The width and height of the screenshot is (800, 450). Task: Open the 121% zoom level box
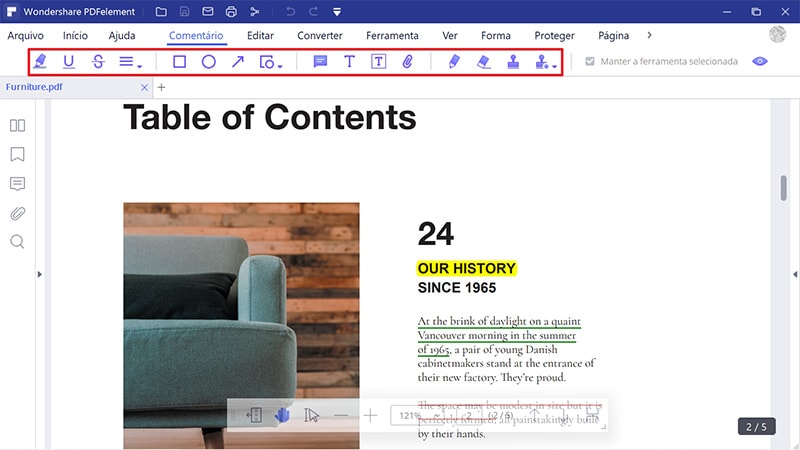click(x=417, y=415)
